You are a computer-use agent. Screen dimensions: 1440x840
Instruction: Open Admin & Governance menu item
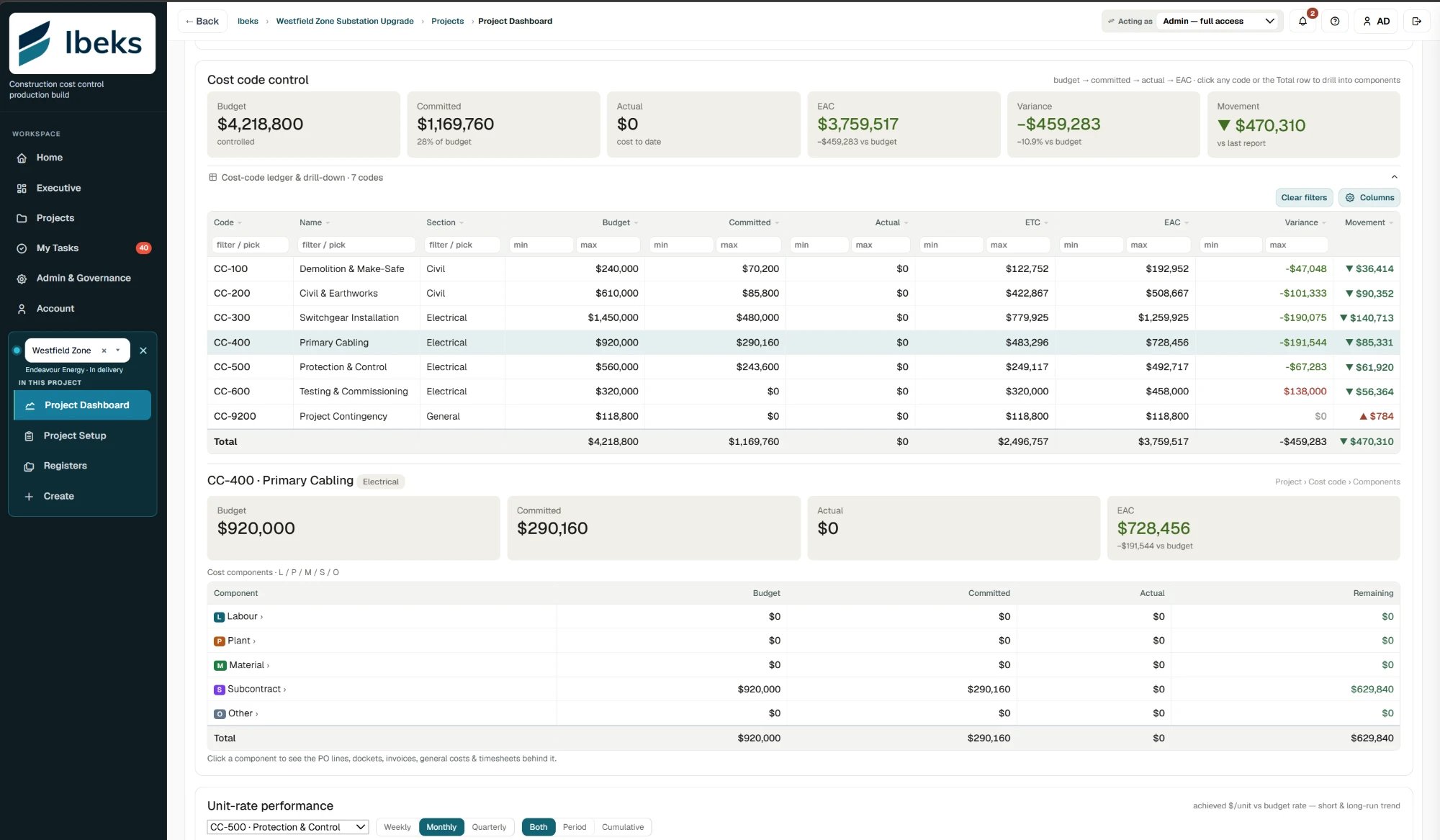click(x=84, y=279)
